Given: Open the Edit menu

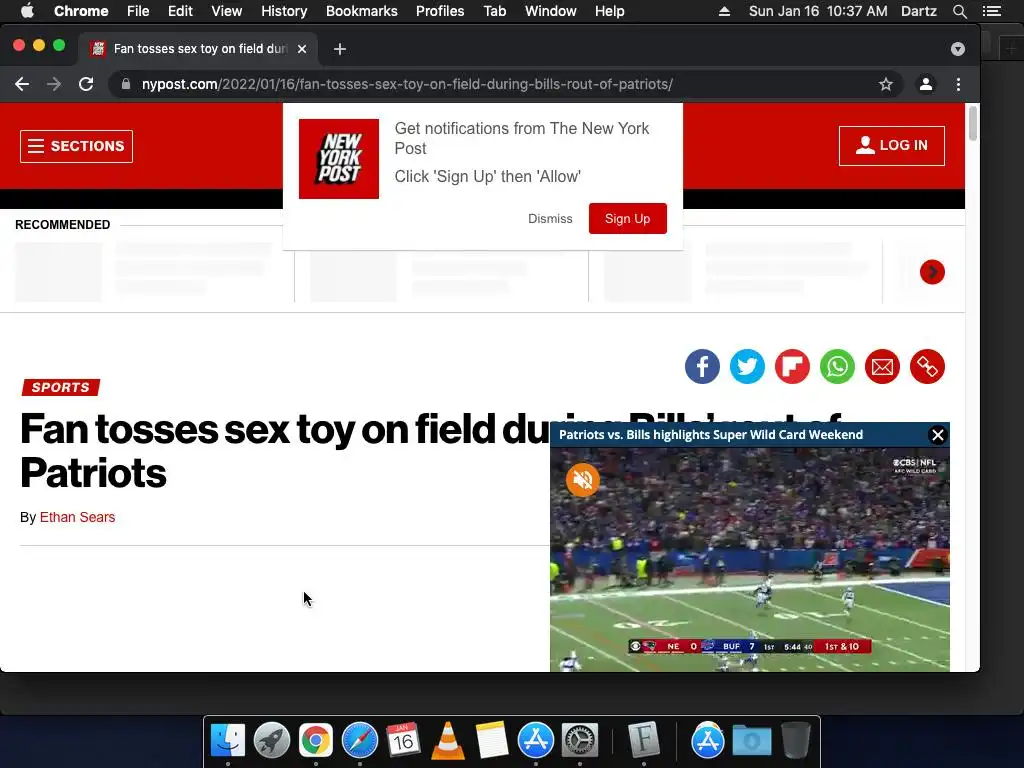Looking at the screenshot, I should (180, 11).
